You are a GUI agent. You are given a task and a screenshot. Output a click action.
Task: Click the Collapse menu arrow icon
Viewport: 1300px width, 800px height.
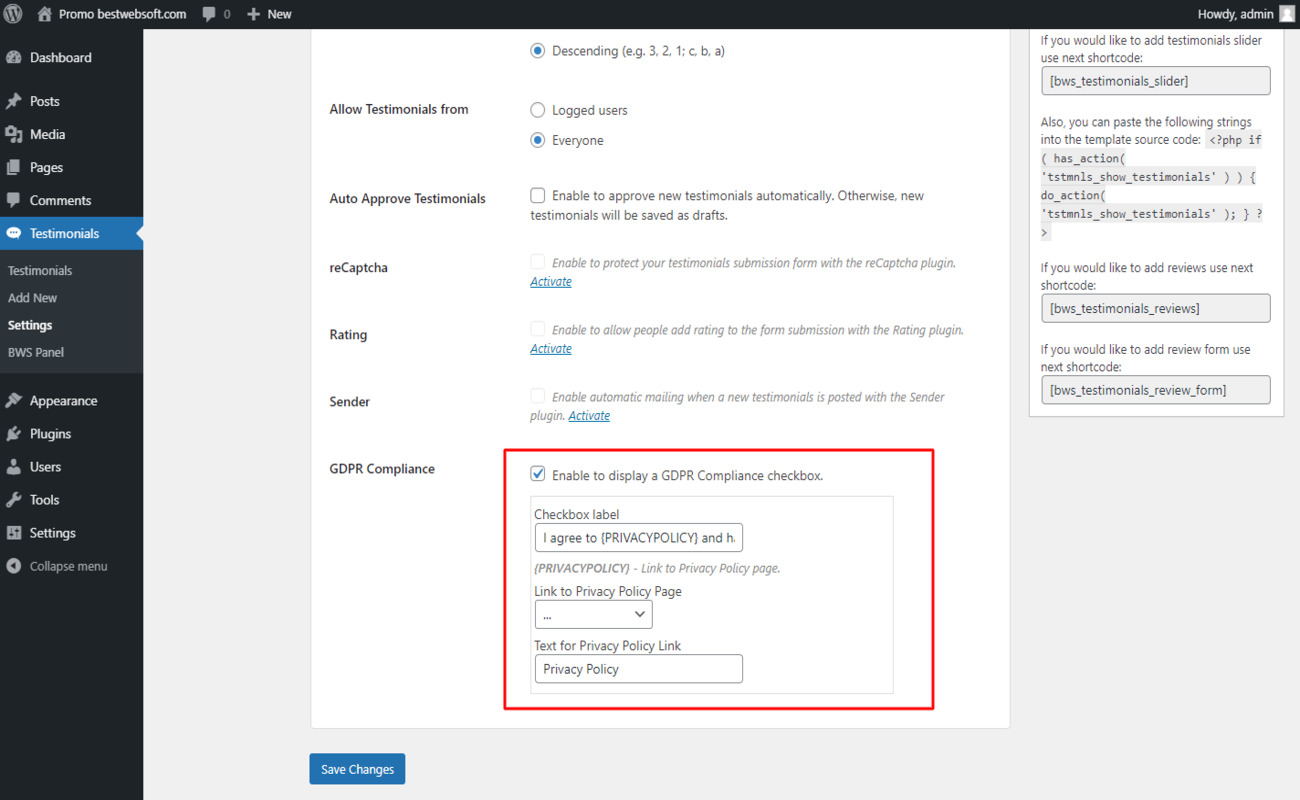14,566
